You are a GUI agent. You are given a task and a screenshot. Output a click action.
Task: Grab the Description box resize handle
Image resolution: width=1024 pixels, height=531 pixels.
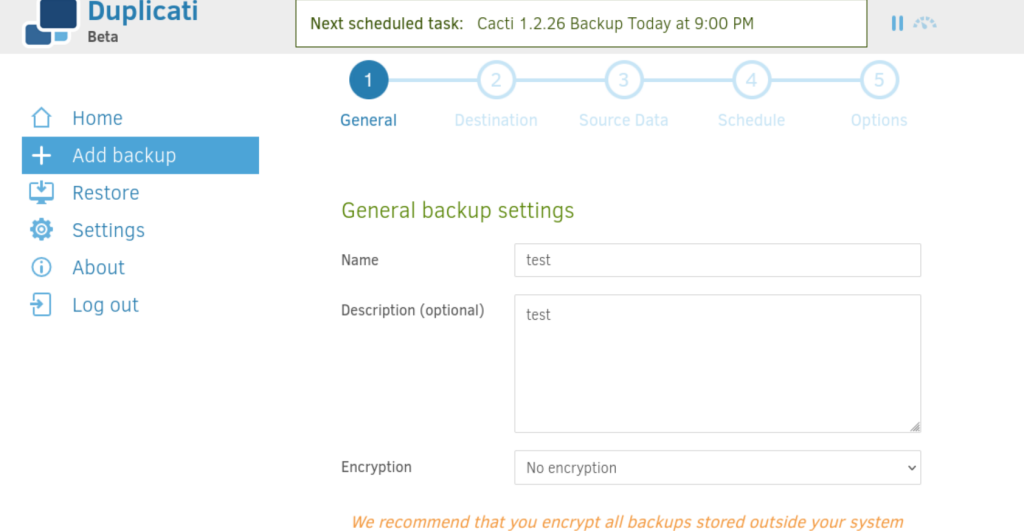pyautogui.click(x=915, y=426)
